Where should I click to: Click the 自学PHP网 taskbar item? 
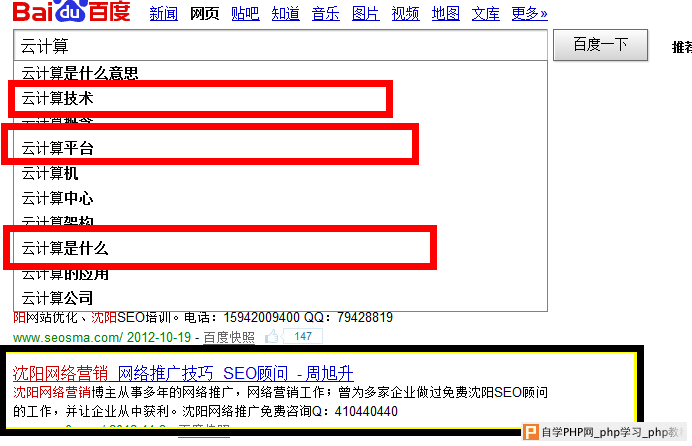click(x=606, y=431)
